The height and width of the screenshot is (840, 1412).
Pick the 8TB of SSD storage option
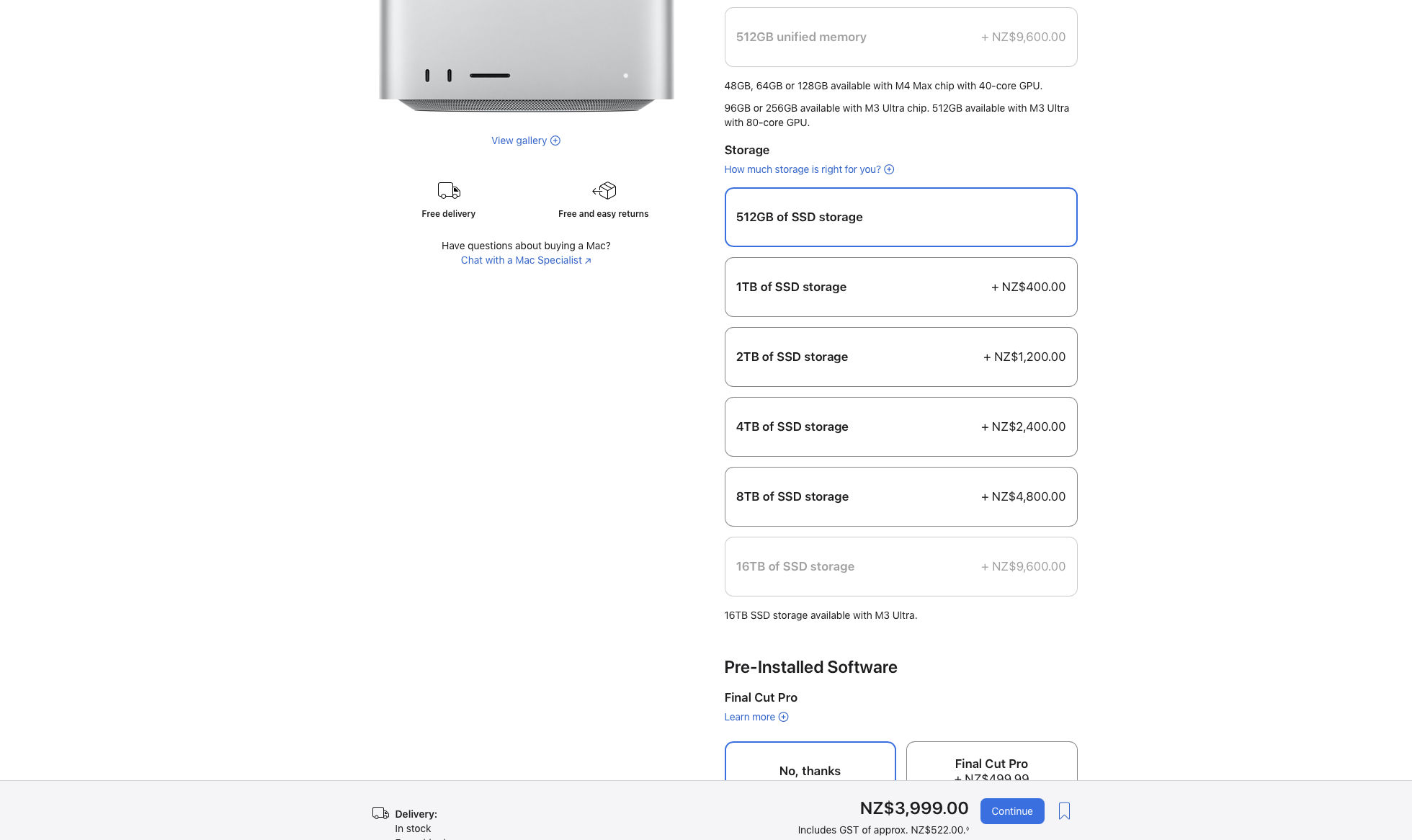pos(901,496)
